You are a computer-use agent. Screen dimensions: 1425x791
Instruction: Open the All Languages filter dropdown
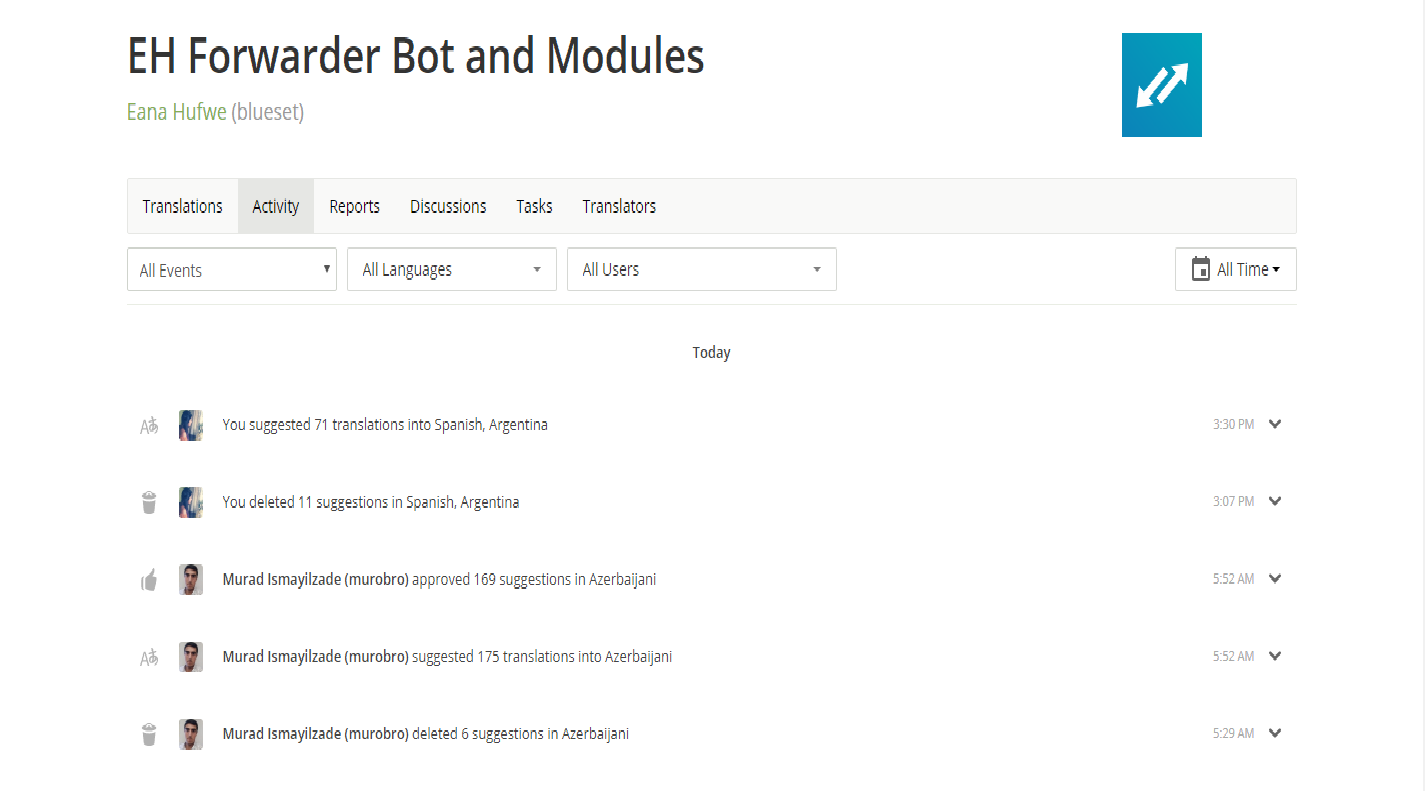[452, 270]
